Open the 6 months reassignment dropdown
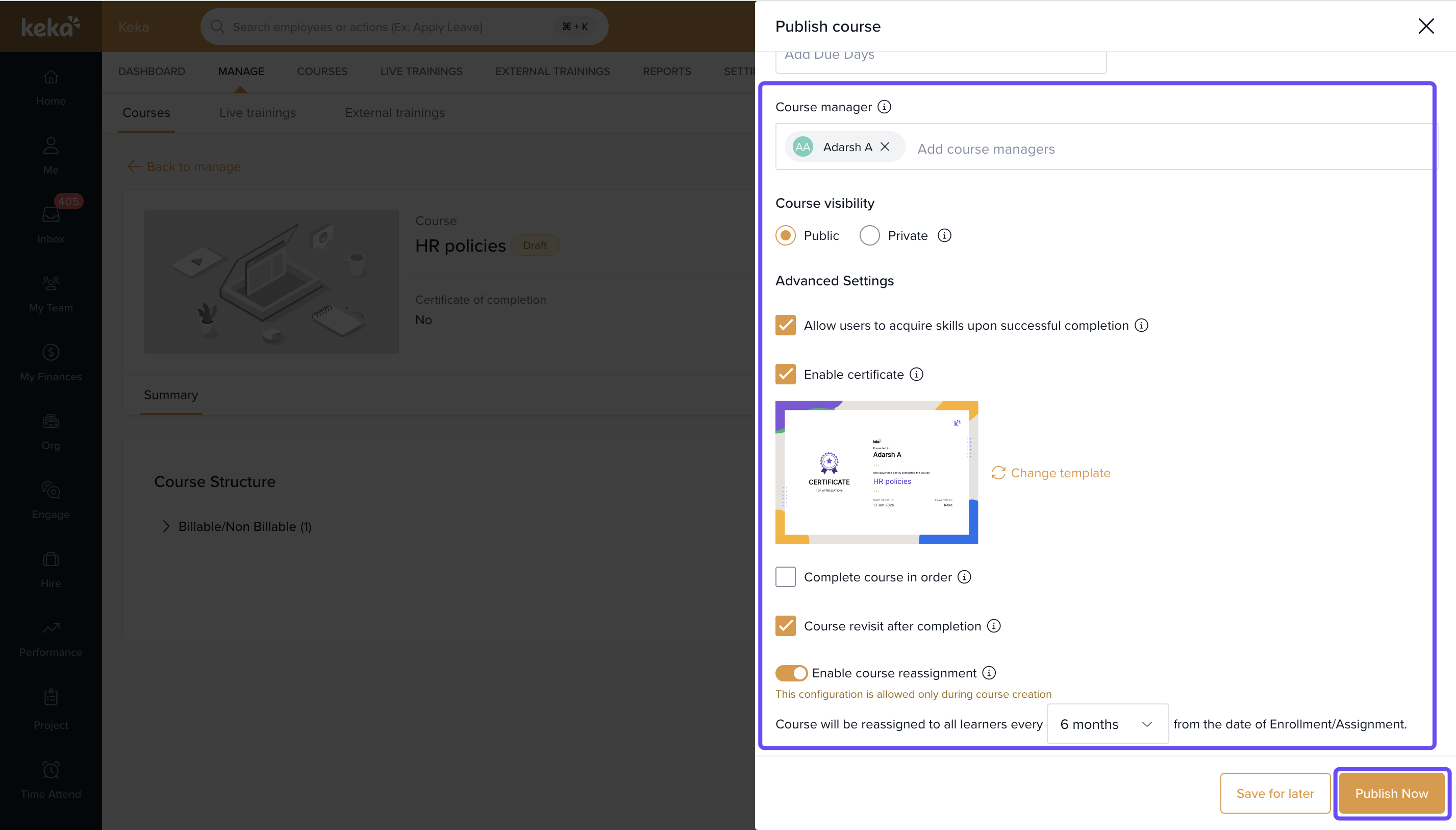This screenshot has width=1456, height=830. (x=1107, y=724)
